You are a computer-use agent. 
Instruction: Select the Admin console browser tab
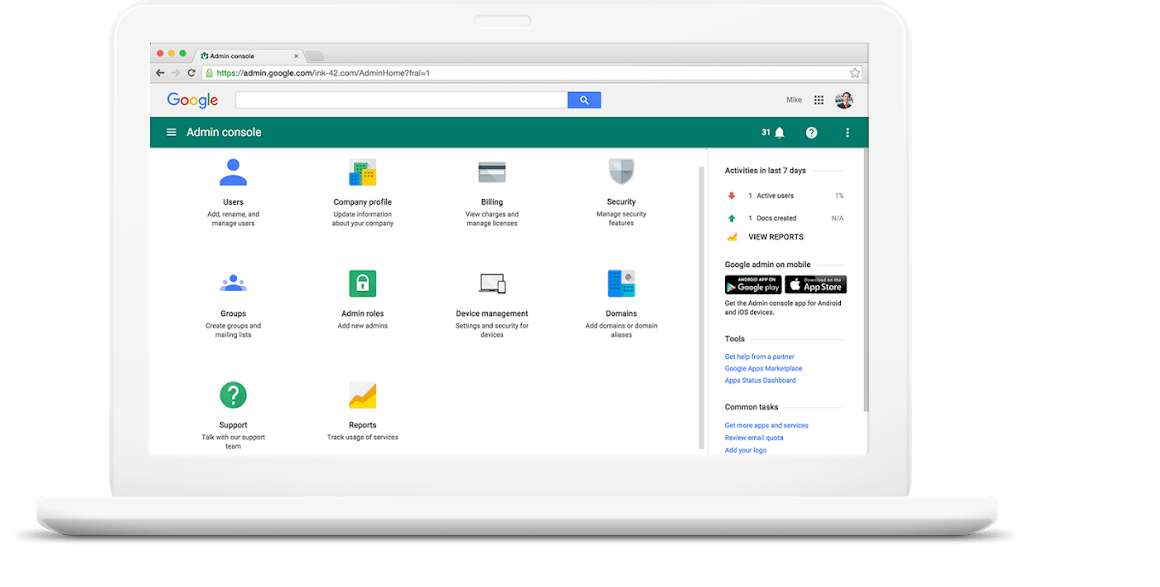(245, 56)
